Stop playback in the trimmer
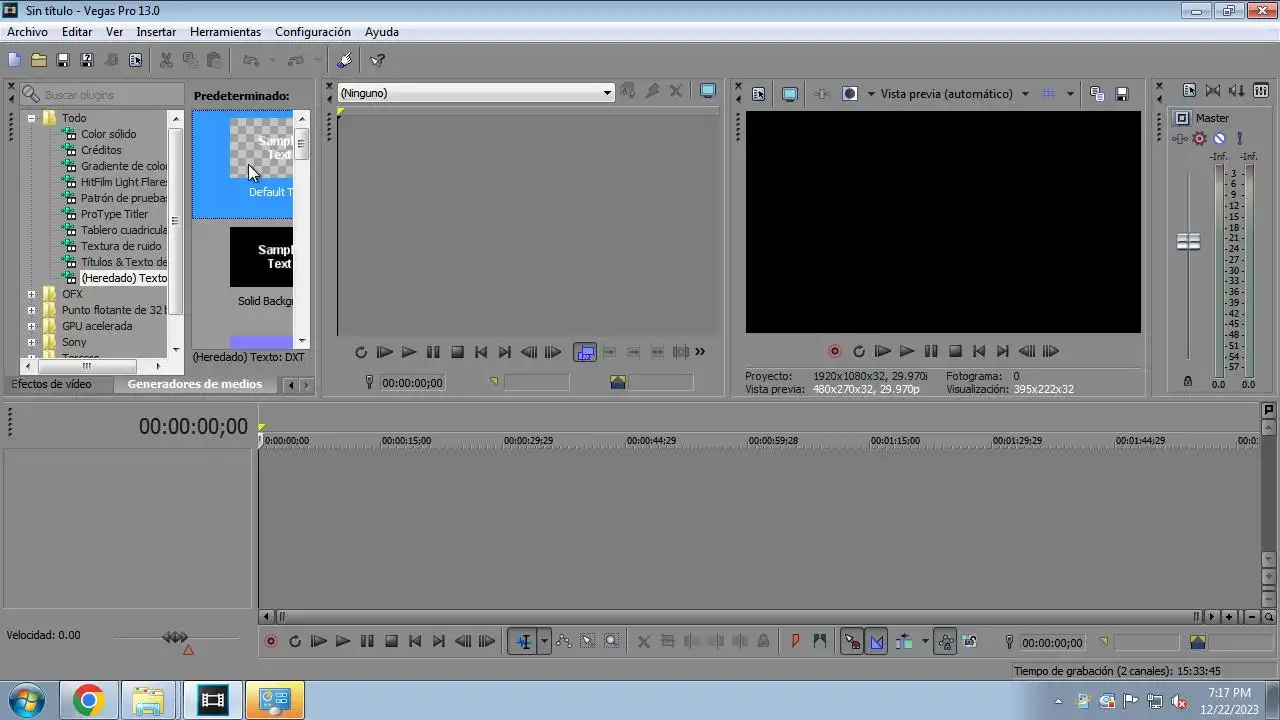The width and height of the screenshot is (1280, 720). pos(457,352)
